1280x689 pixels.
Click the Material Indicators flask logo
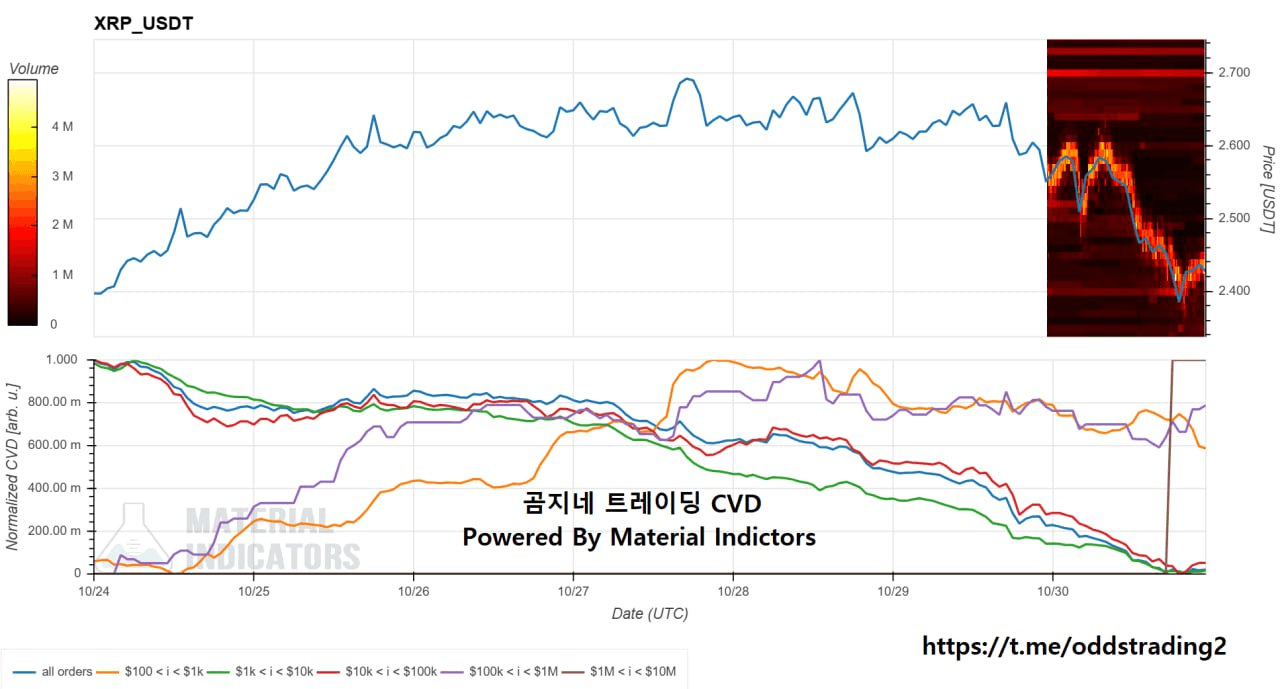click(x=141, y=537)
